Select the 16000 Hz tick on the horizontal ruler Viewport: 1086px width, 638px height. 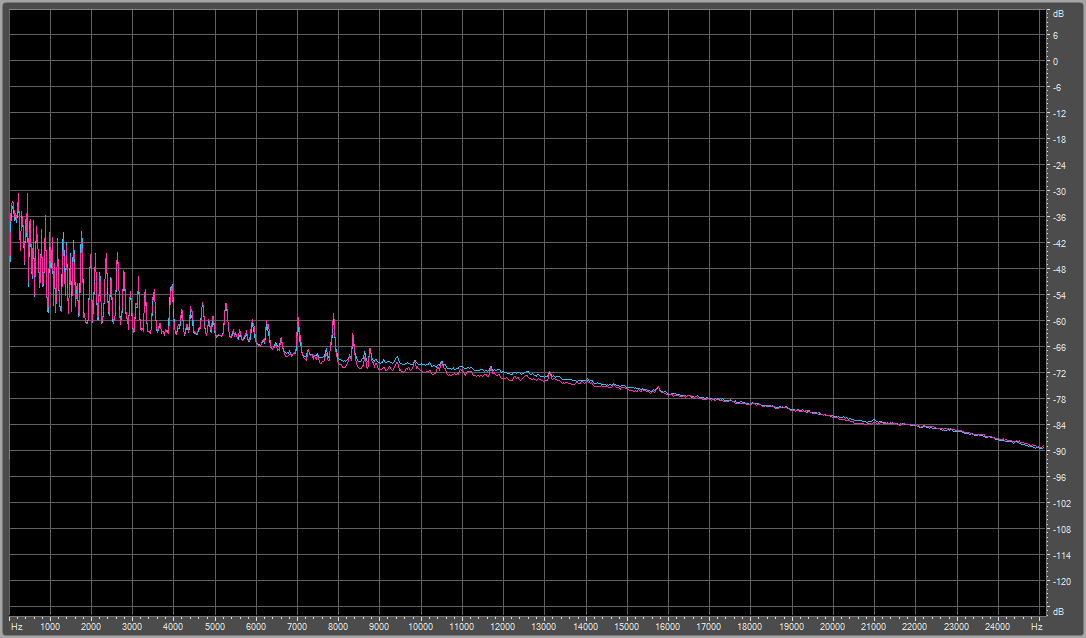click(667, 626)
